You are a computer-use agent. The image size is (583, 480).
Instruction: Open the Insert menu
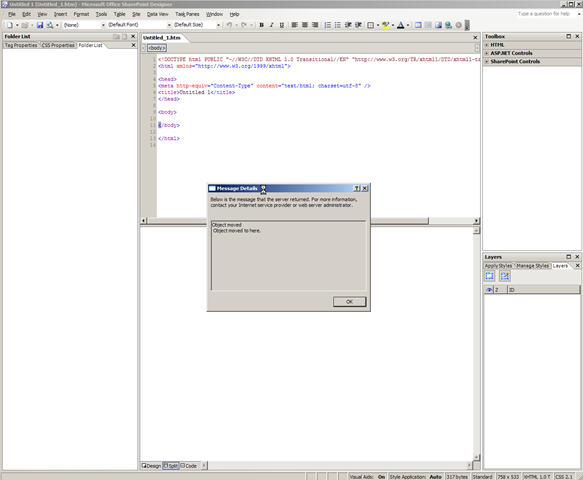click(x=61, y=14)
